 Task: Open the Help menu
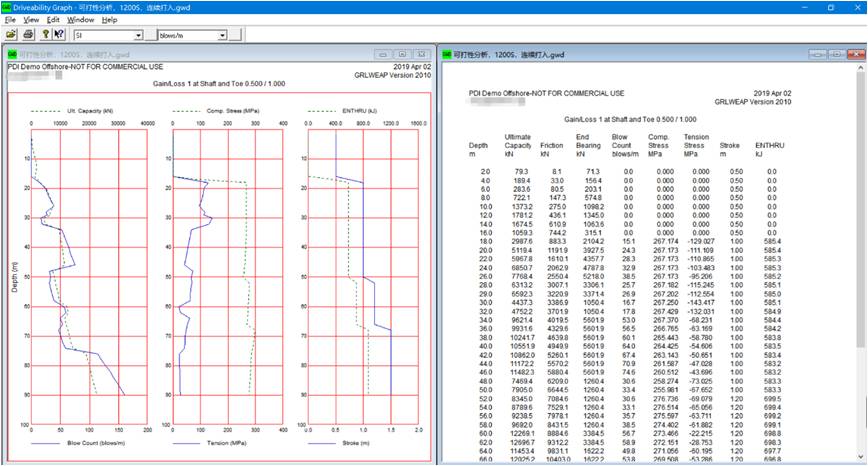[109, 19]
